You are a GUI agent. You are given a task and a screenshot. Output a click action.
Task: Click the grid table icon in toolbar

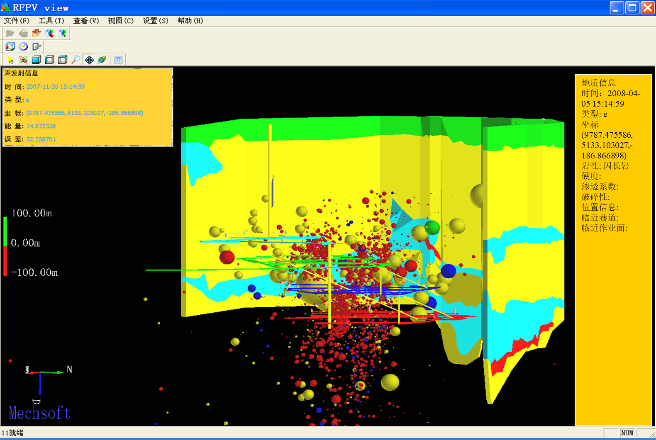[119, 60]
